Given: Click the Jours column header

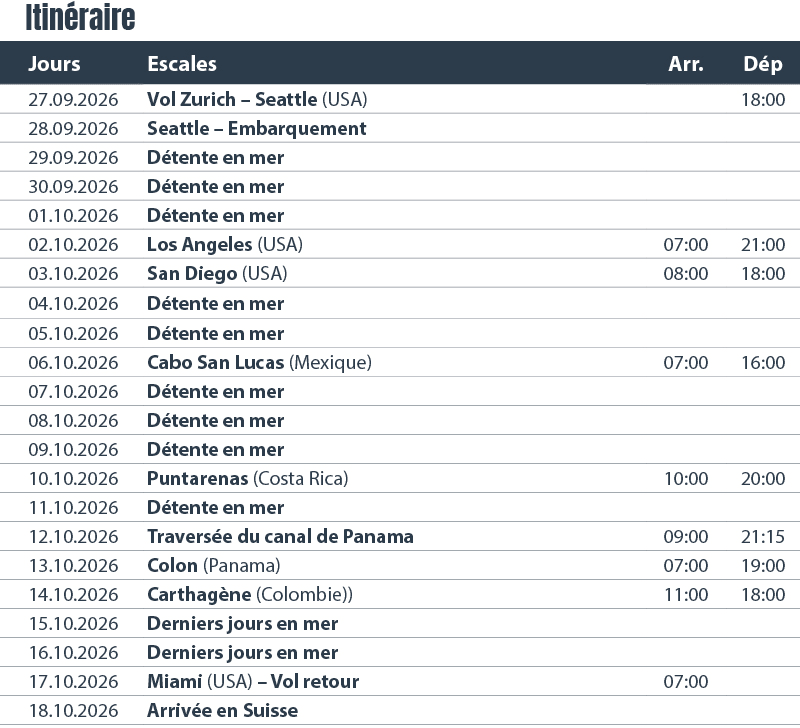Looking at the screenshot, I should point(54,64).
